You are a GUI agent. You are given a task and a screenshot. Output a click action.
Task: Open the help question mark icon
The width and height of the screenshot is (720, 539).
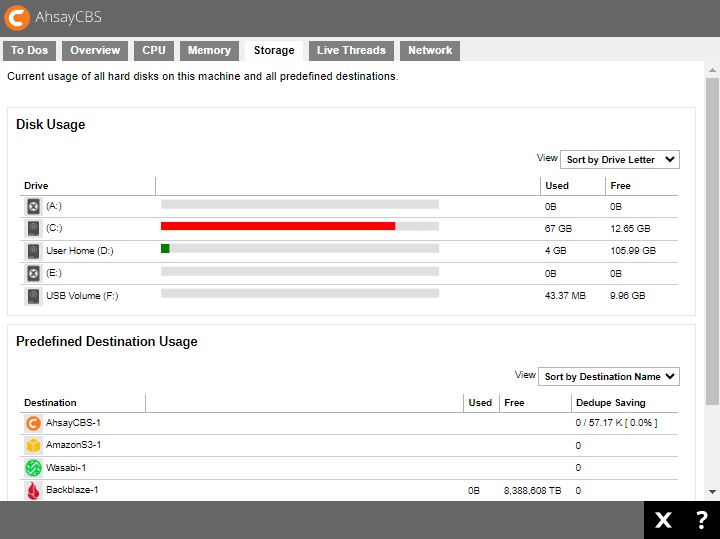[x=701, y=520]
